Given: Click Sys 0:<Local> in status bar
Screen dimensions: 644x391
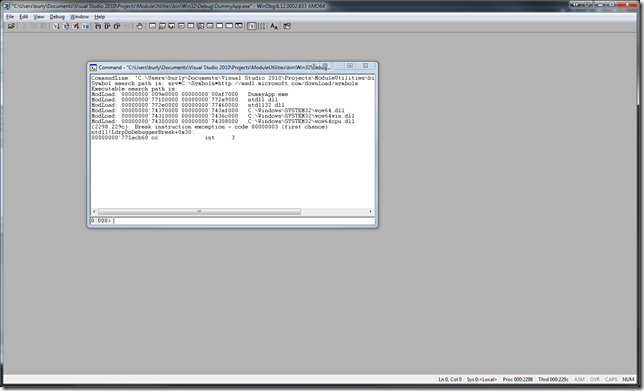Looking at the screenshot, I should click(x=482, y=379).
